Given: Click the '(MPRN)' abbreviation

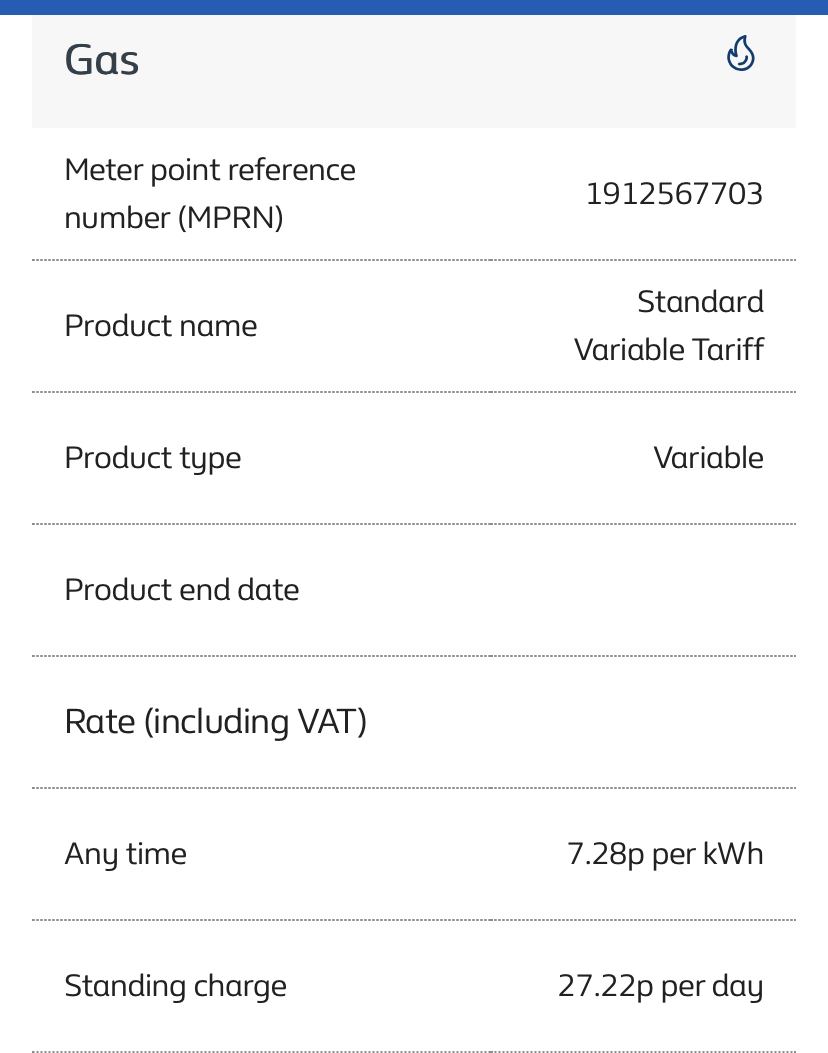Looking at the screenshot, I should point(231,218).
